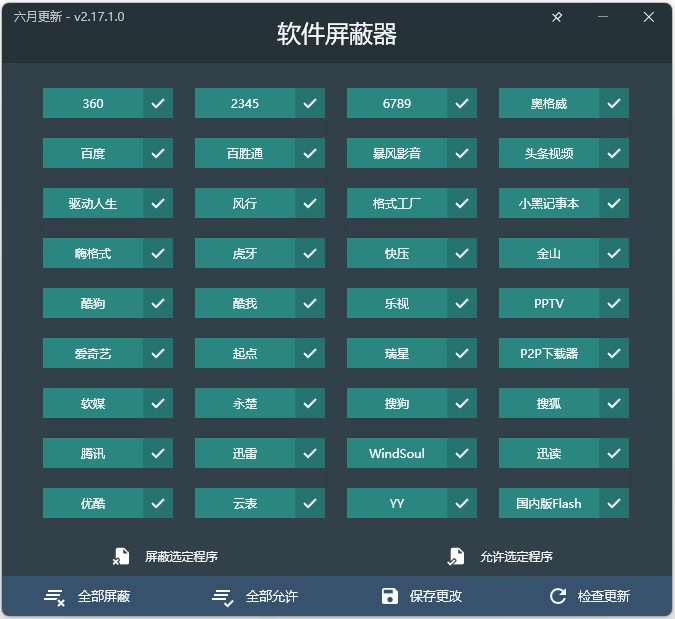Toggle the checkmark next to 360
The image size is (675, 619).
[158, 103]
